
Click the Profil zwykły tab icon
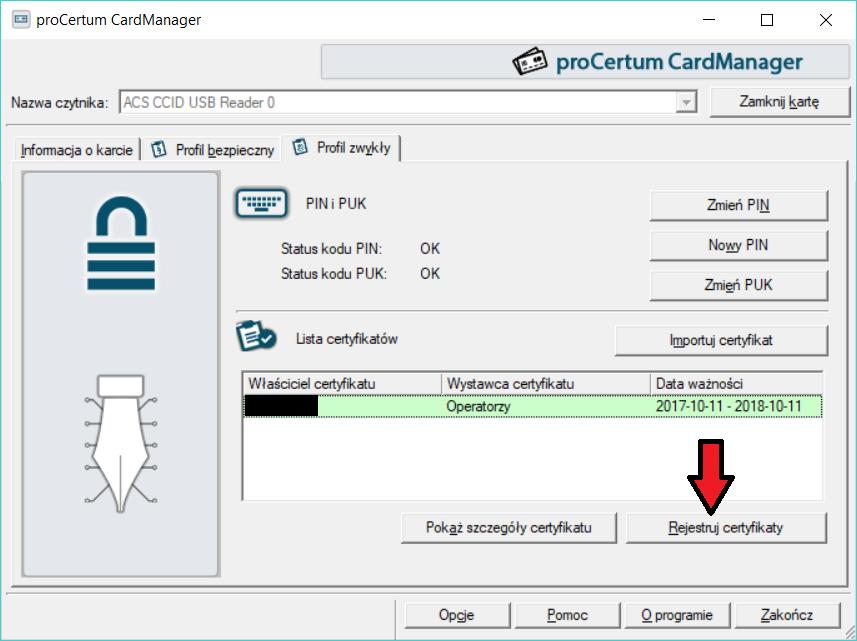click(300, 147)
